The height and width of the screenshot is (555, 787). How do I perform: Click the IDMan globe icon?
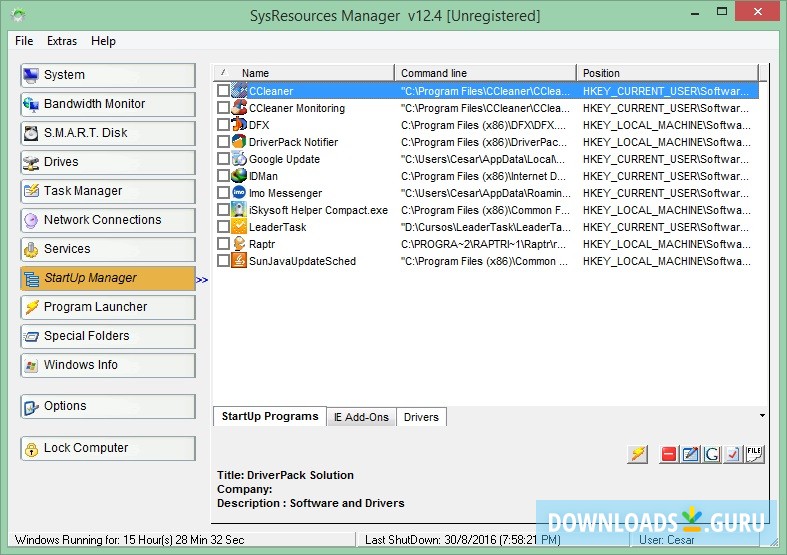239,176
